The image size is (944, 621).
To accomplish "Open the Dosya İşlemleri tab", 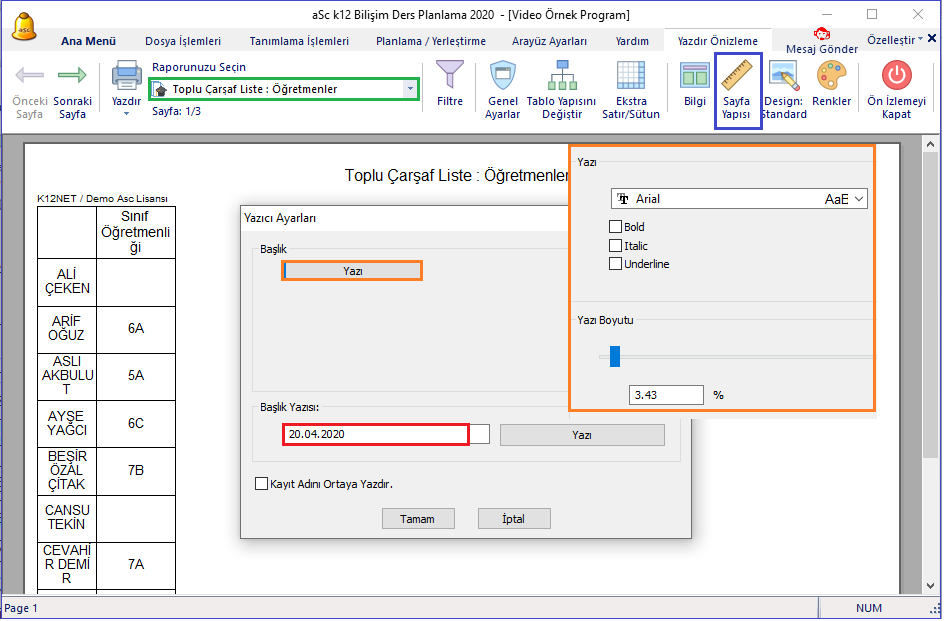I will (x=183, y=41).
